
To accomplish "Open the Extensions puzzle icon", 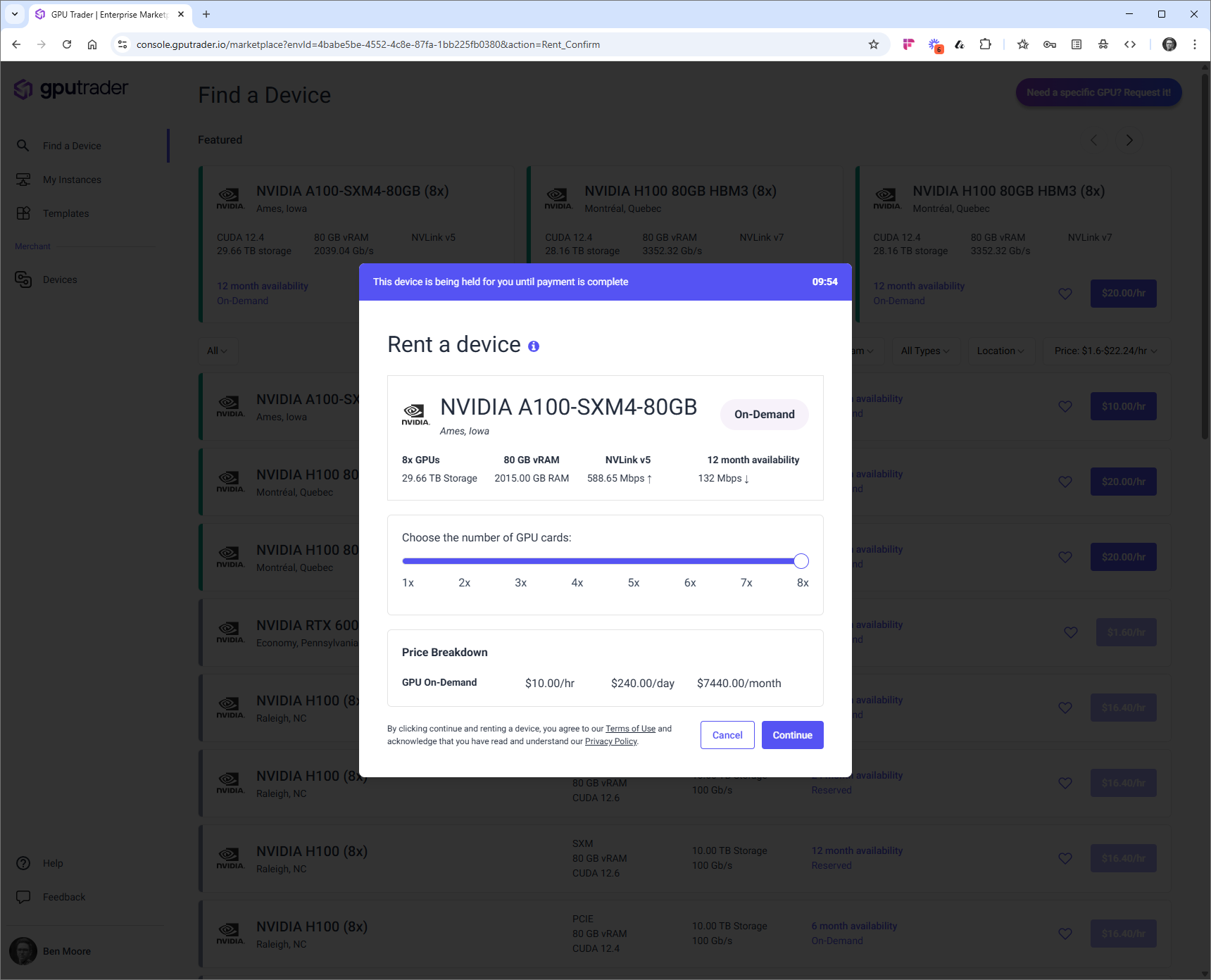I will click(985, 44).
